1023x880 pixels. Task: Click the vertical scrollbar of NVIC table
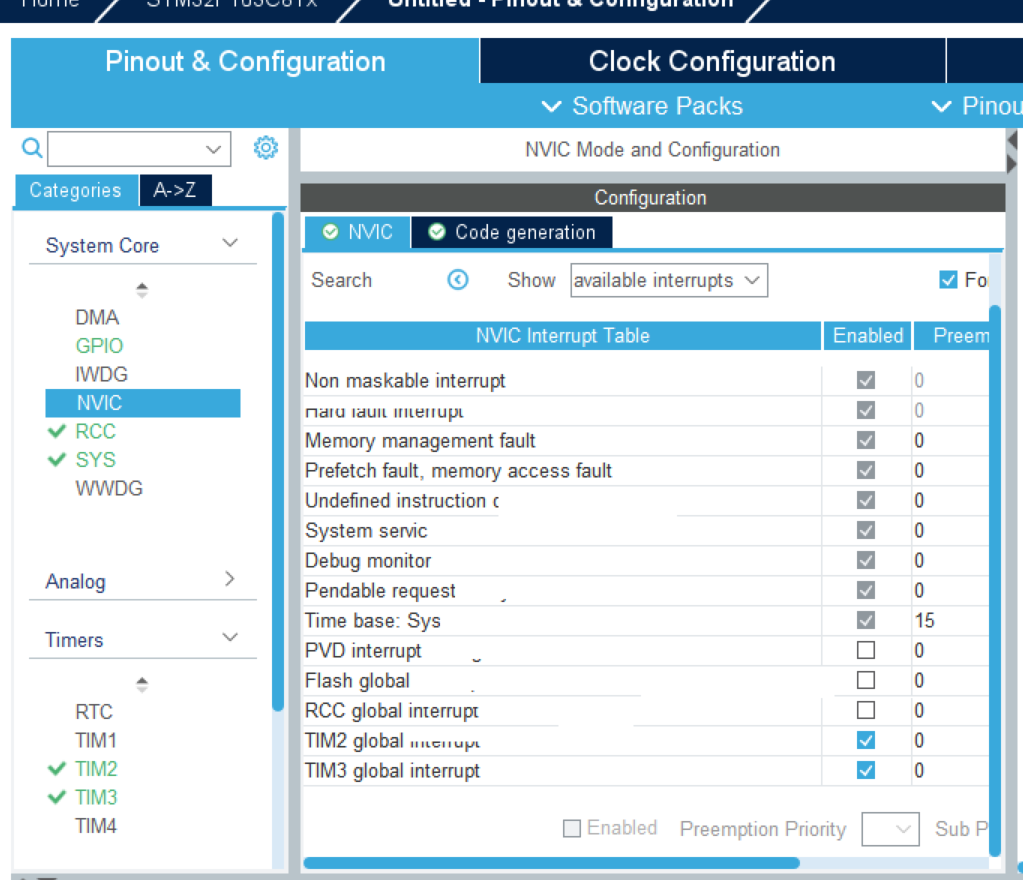coord(995,581)
